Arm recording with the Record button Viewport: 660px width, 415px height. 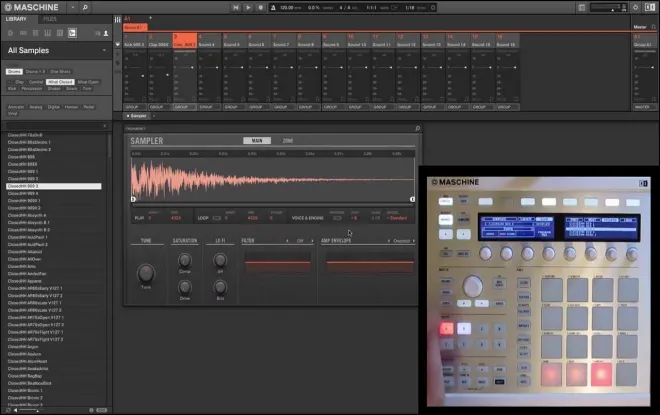point(261,7)
